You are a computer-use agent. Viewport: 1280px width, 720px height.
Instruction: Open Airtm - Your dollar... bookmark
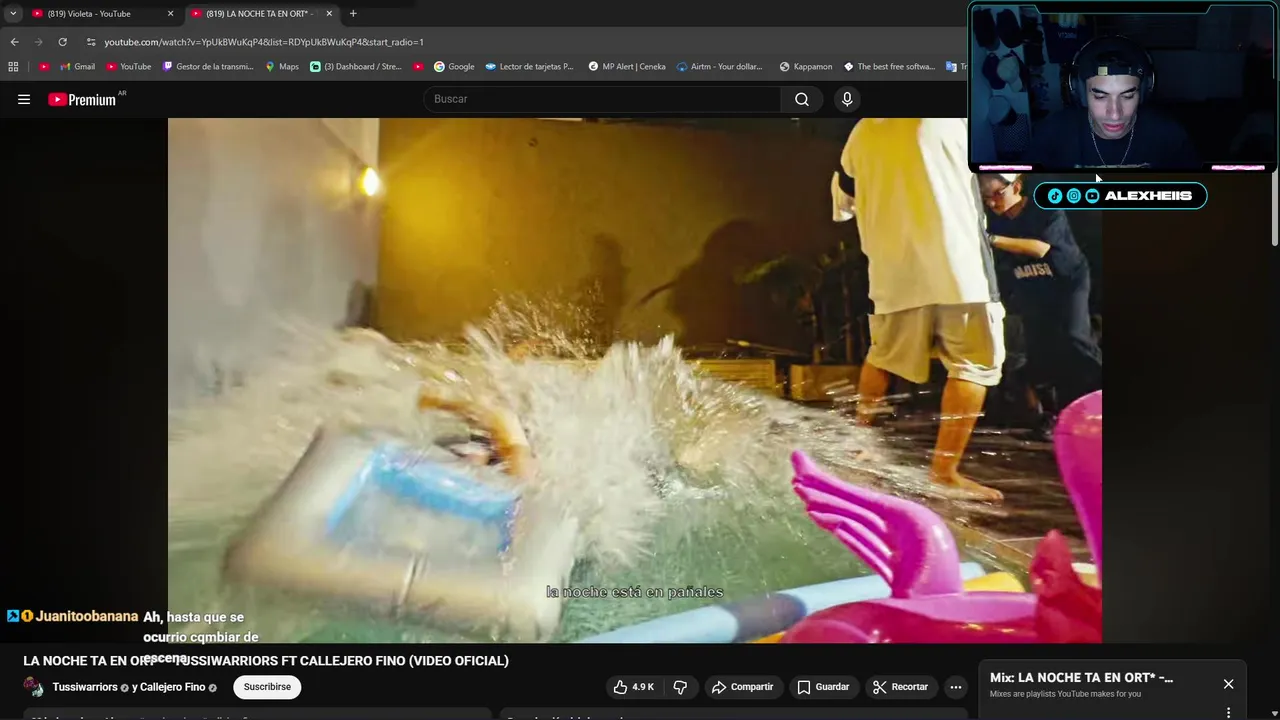tap(720, 67)
